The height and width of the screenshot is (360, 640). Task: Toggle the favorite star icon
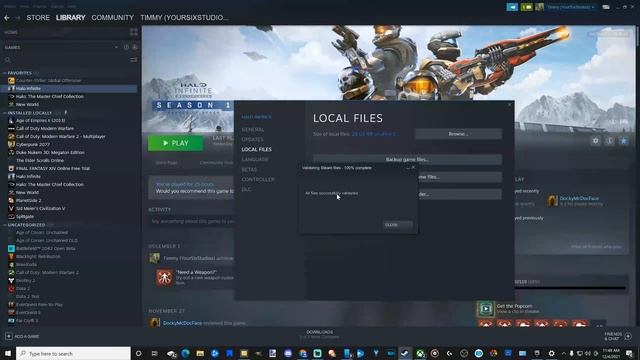coord(624,141)
